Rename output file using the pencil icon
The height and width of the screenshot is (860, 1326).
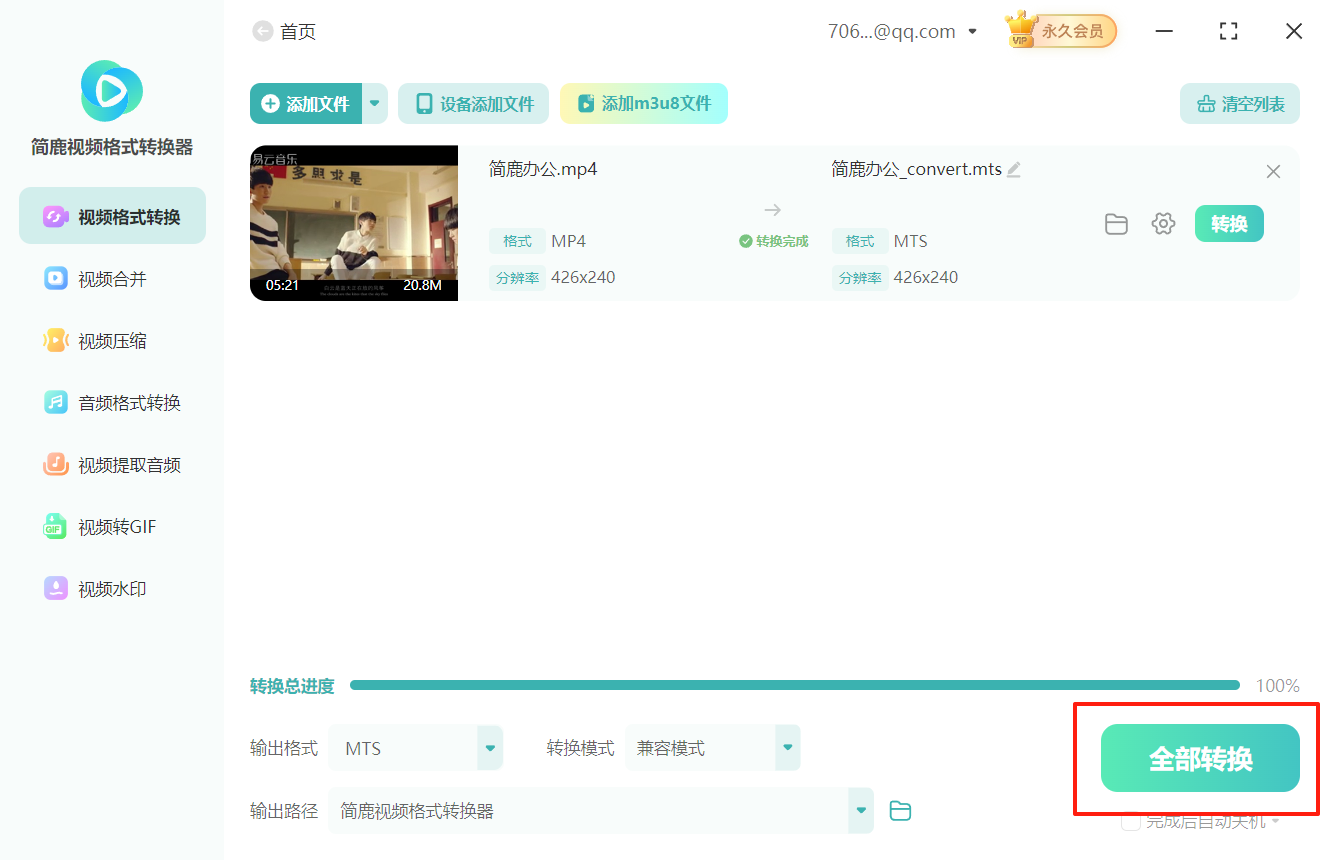(1014, 169)
